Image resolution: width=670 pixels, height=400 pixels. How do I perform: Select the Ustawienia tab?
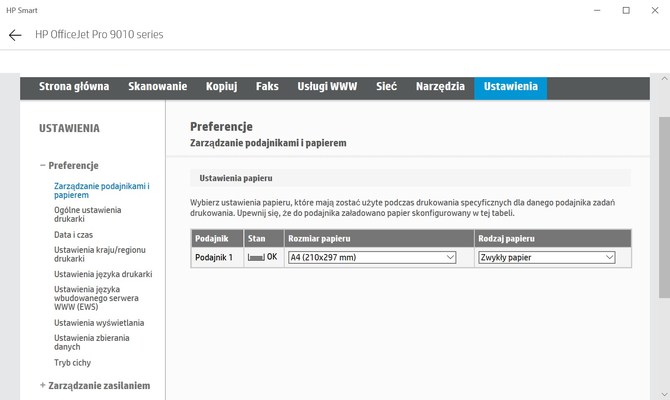coord(511,88)
